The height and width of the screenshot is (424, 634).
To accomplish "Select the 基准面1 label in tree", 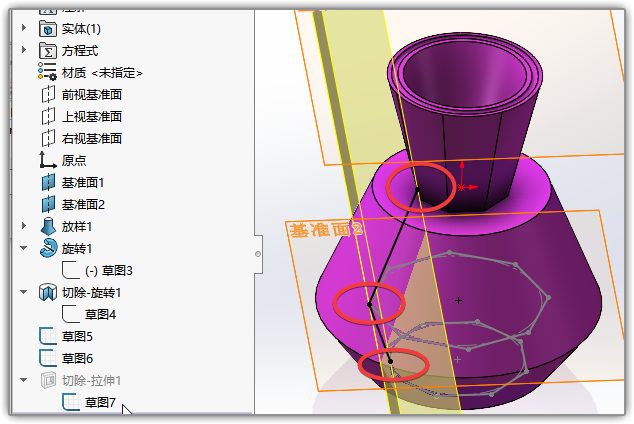I will tap(83, 183).
